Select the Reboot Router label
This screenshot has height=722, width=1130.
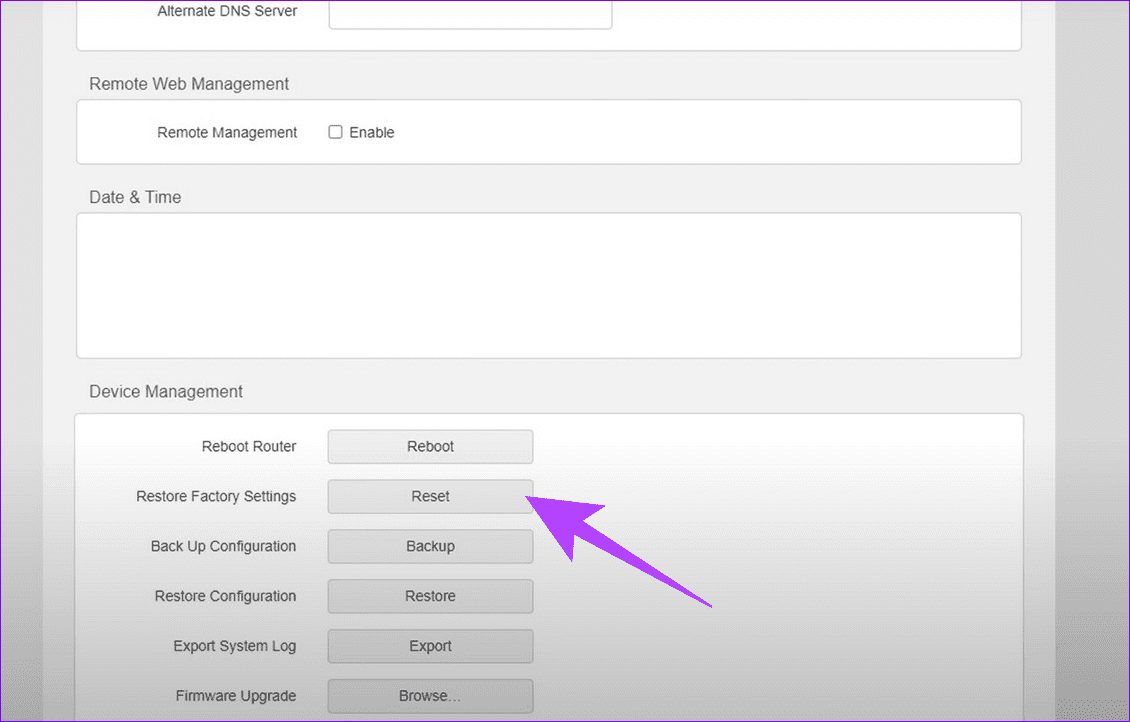pyautogui.click(x=248, y=446)
